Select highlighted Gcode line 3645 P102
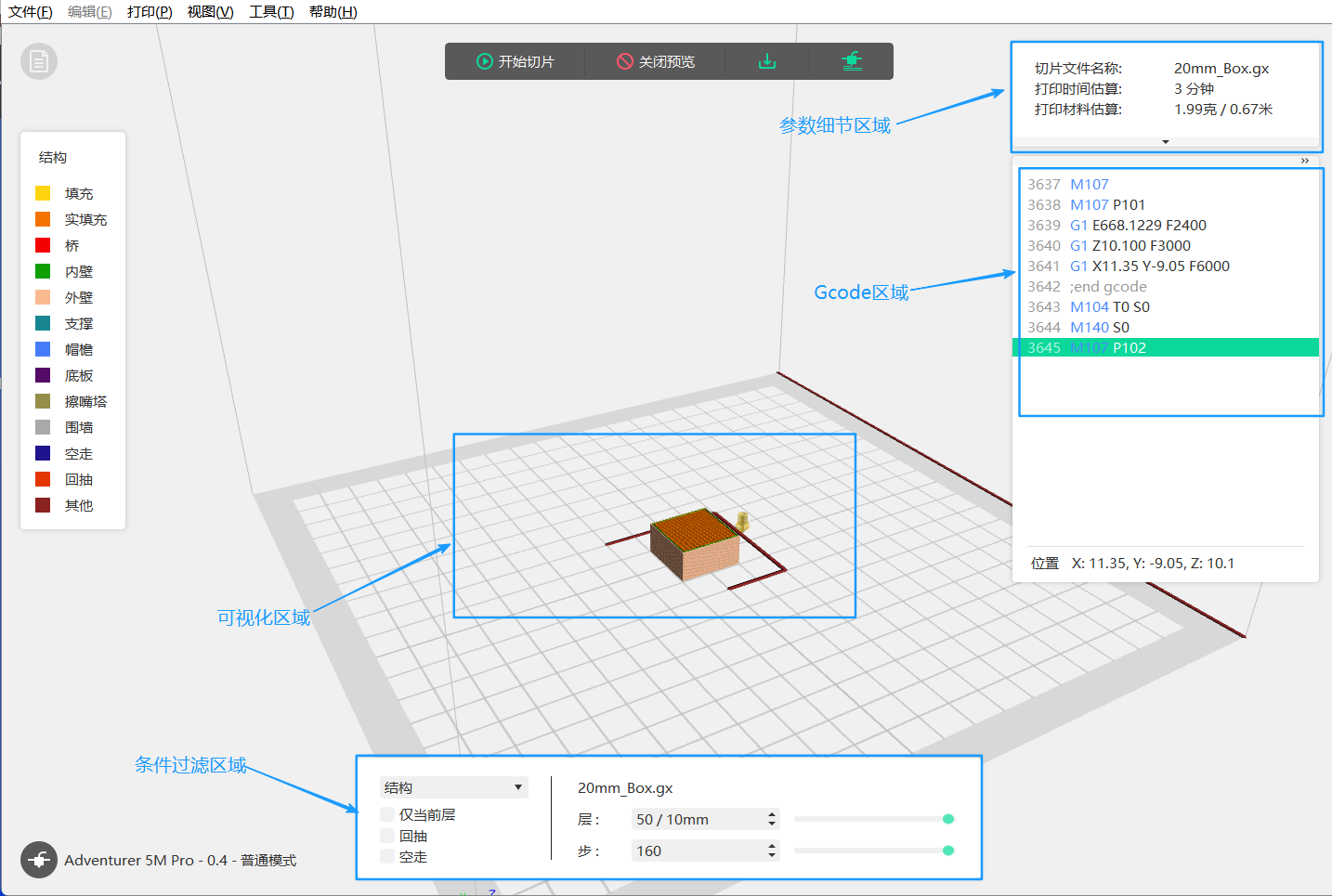The width and height of the screenshot is (1332, 896). click(x=1166, y=347)
